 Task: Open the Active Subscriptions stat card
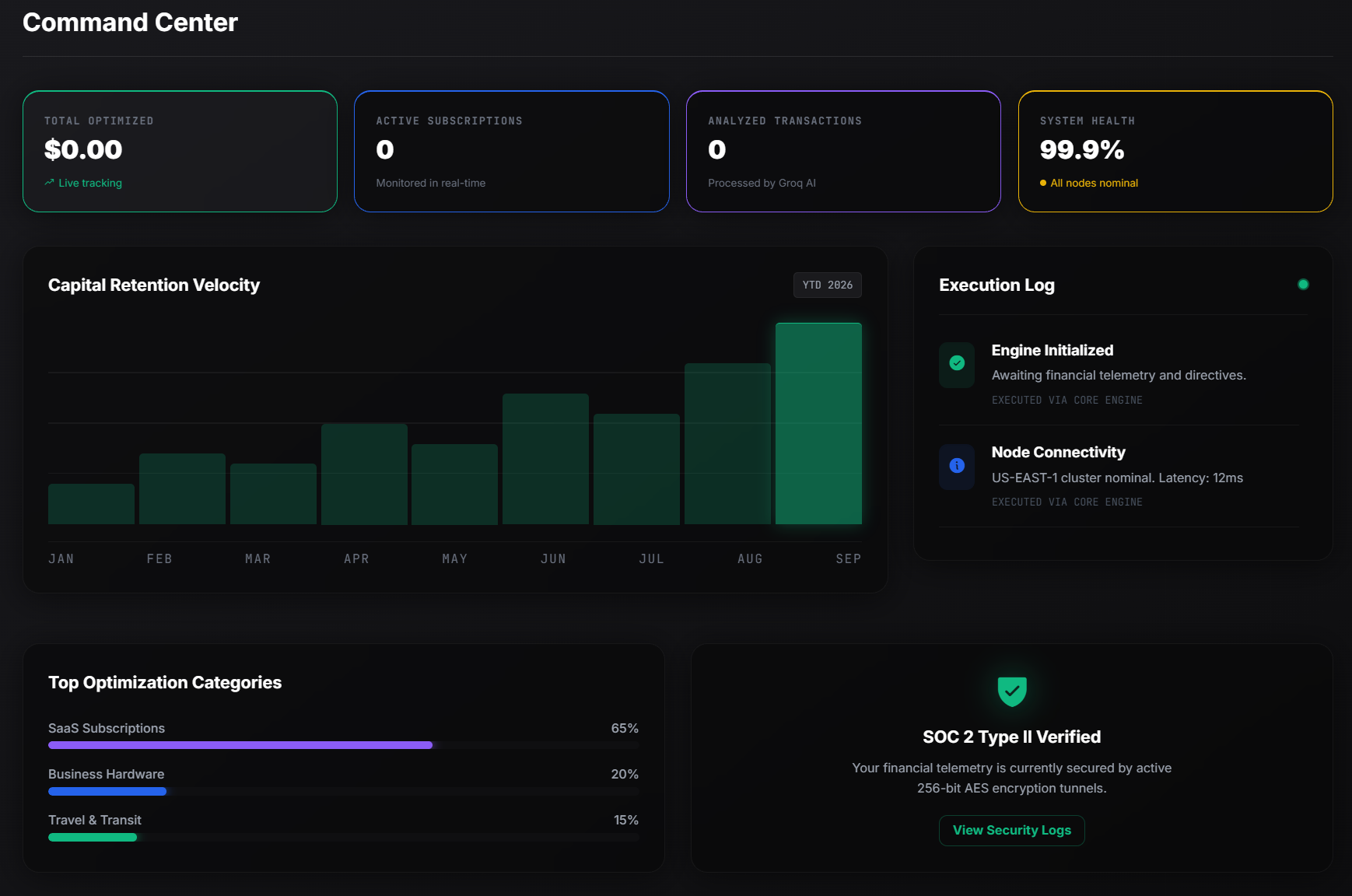512,152
